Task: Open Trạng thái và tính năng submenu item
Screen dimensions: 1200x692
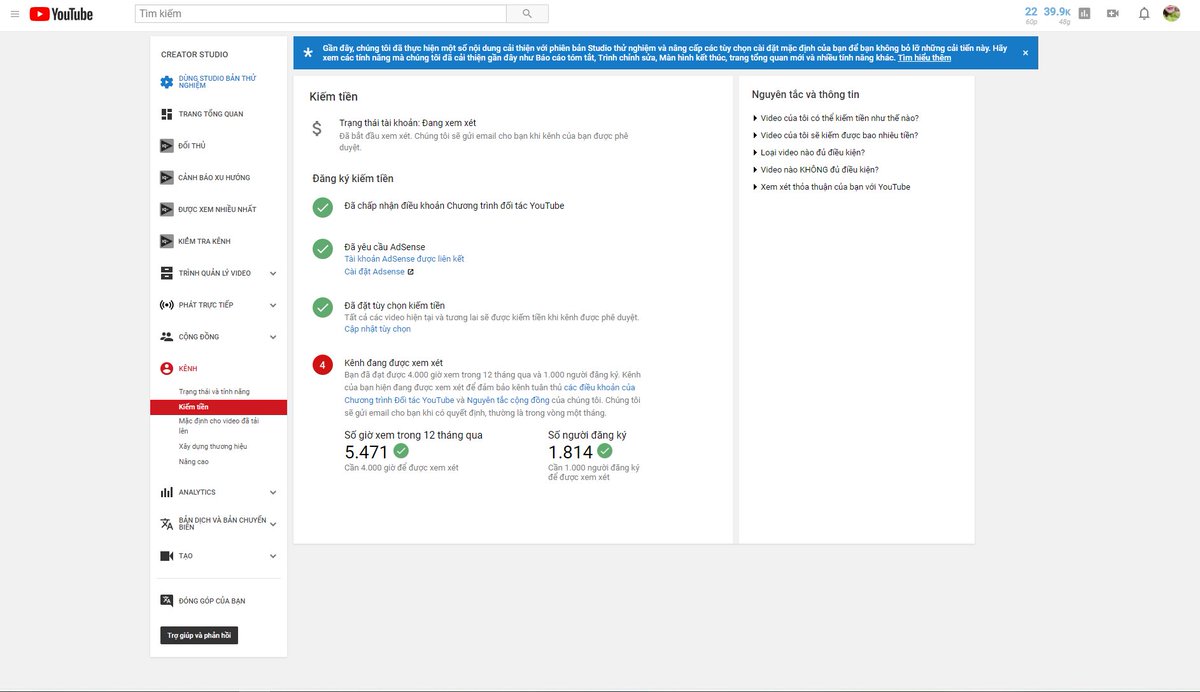Action: click(x=214, y=391)
